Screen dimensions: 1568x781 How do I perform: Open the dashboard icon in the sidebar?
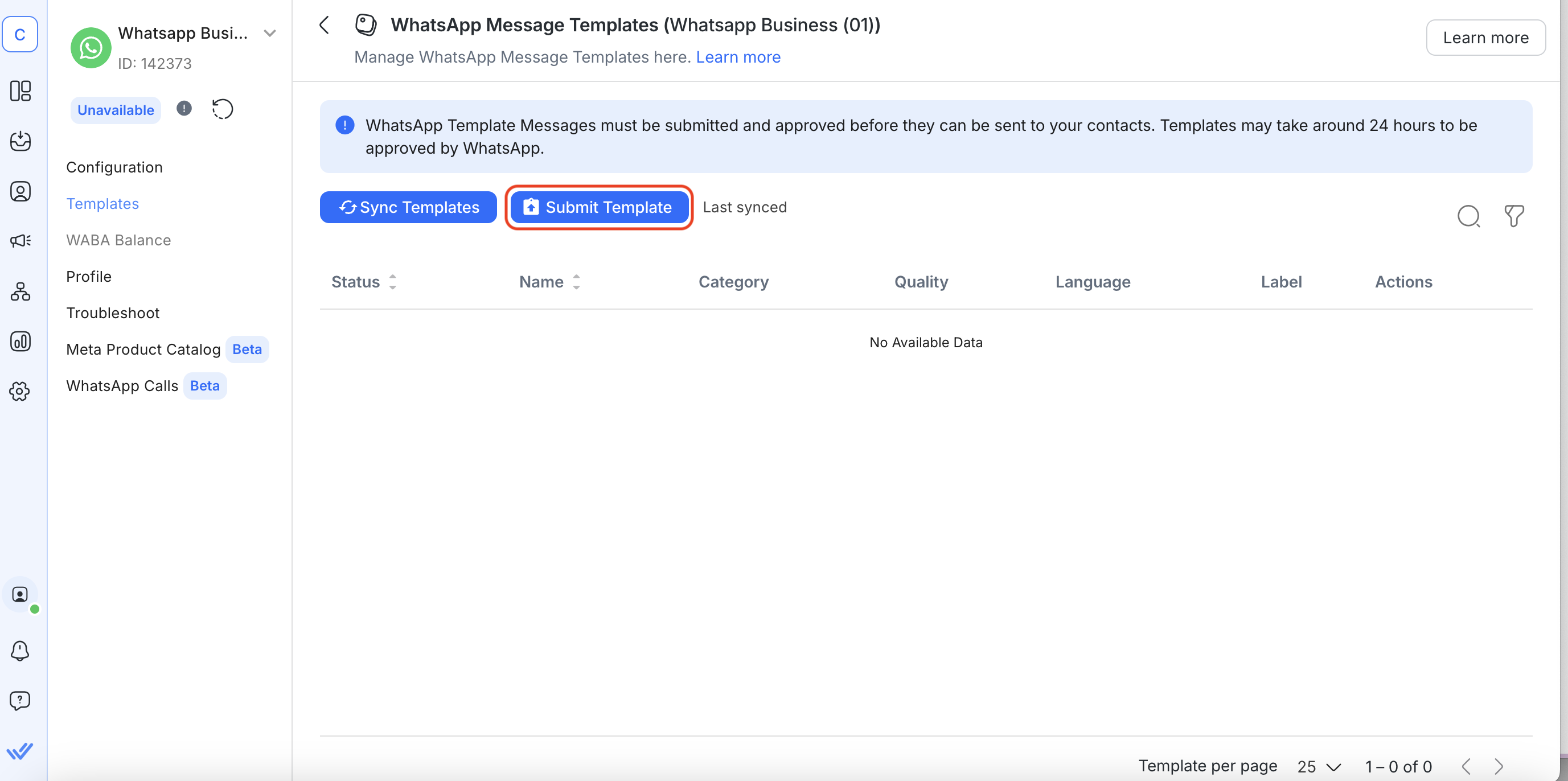point(20,91)
